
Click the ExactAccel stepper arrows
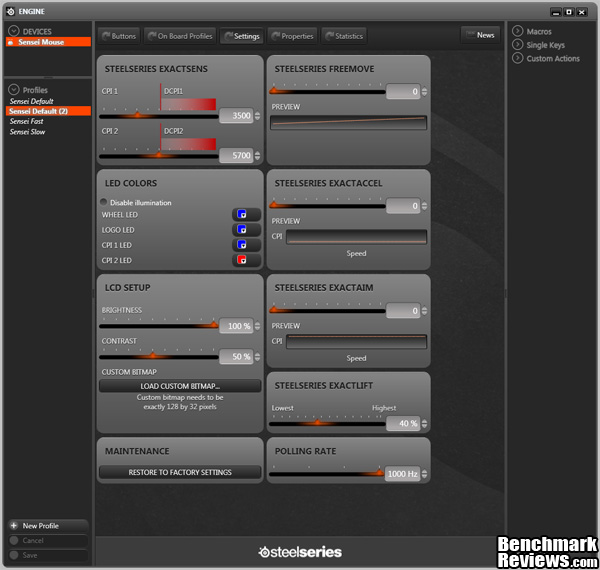[x=424, y=206]
